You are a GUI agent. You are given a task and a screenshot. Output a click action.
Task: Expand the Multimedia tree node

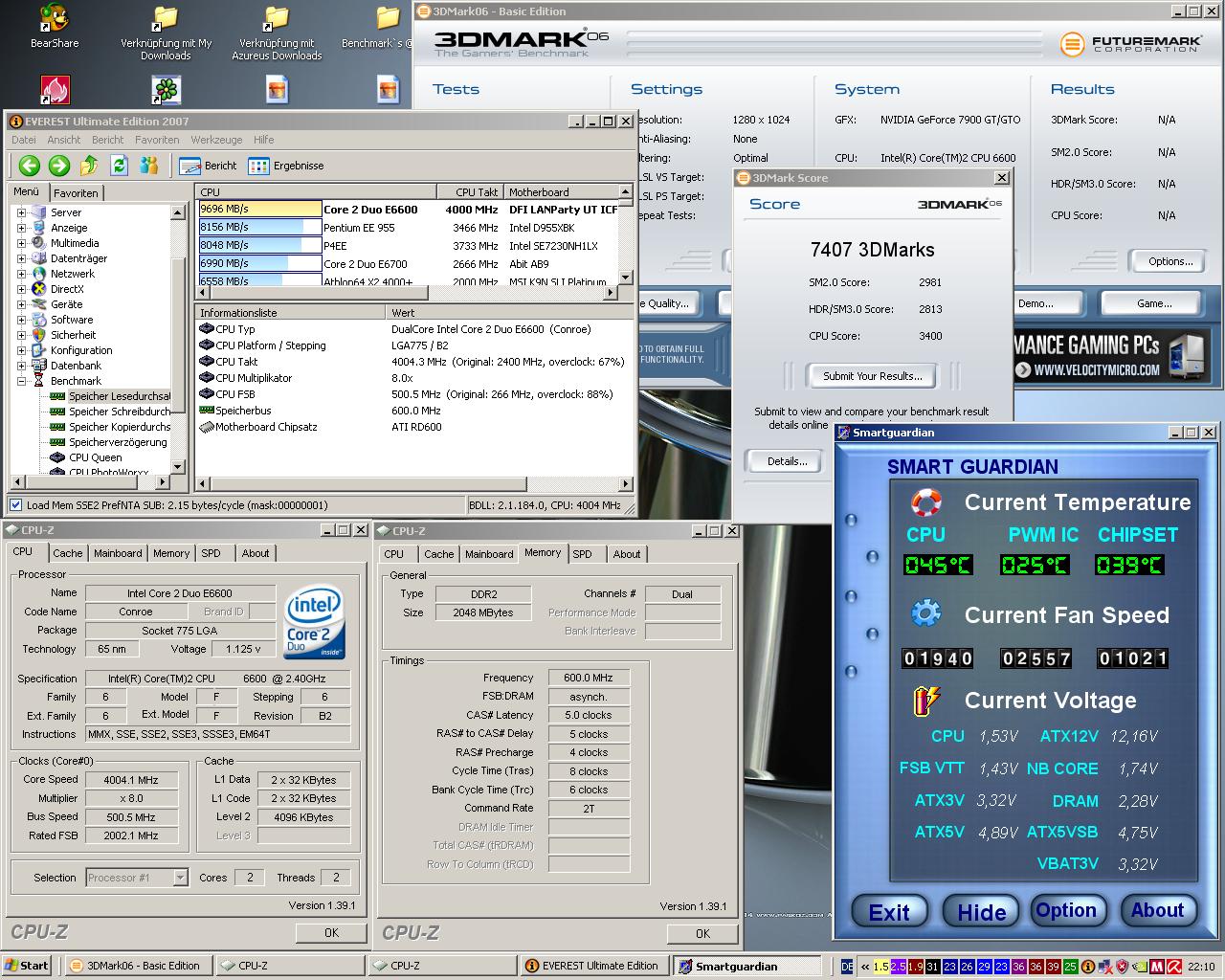point(21,243)
